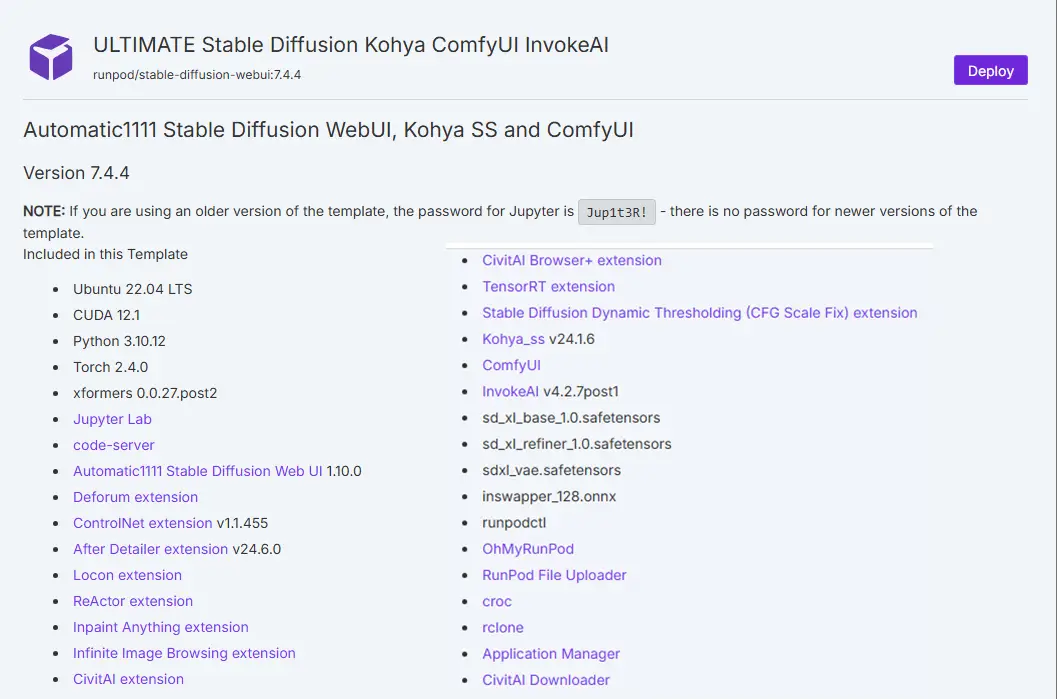The width and height of the screenshot is (1057, 699).
Task: Click the Torch 2.4.0 list item
Action: 111,367
